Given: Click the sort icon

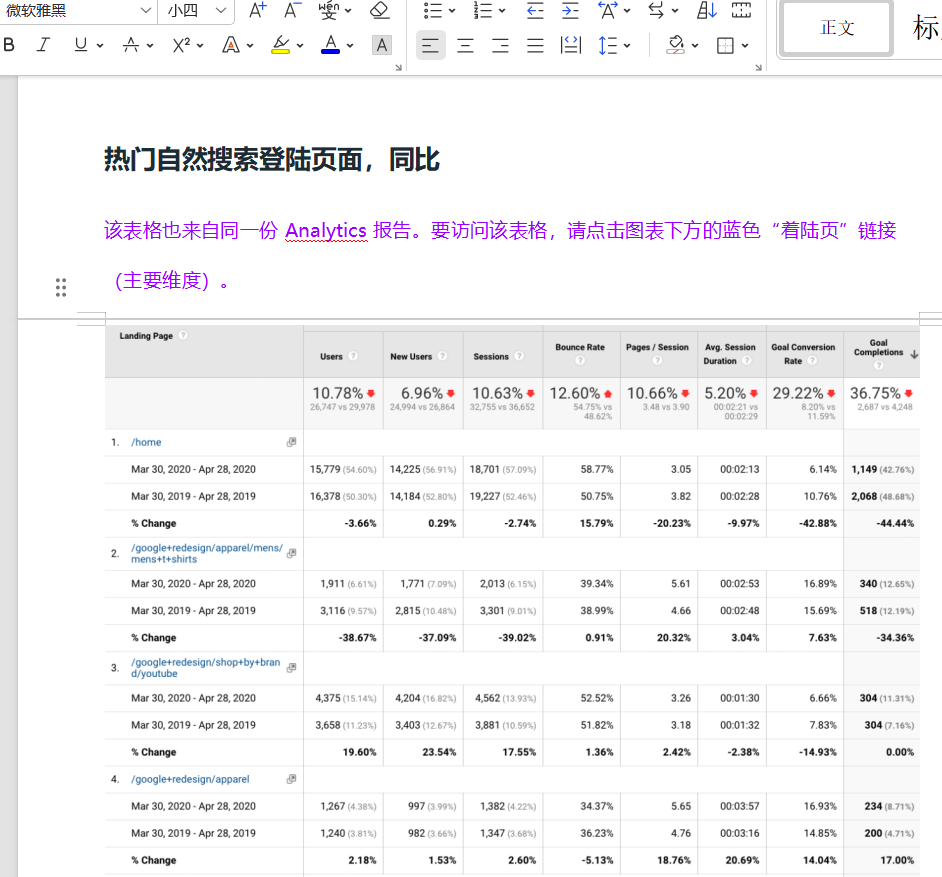Looking at the screenshot, I should [707, 11].
